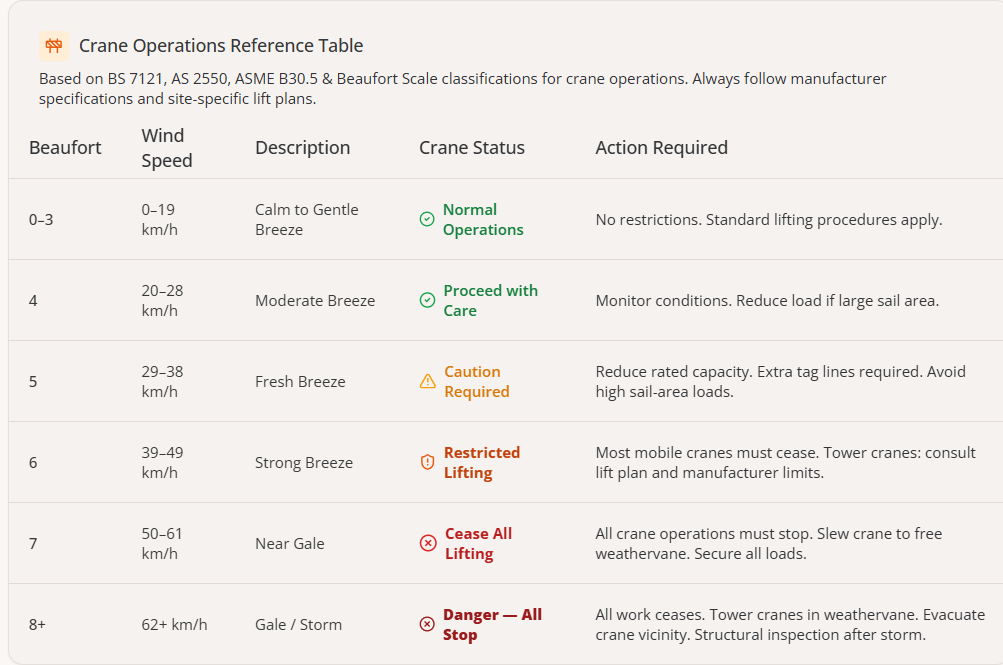The width and height of the screenshot is (1003, 665).
Task: Click the Proceed with Care status text
Action: pos(491,301)
